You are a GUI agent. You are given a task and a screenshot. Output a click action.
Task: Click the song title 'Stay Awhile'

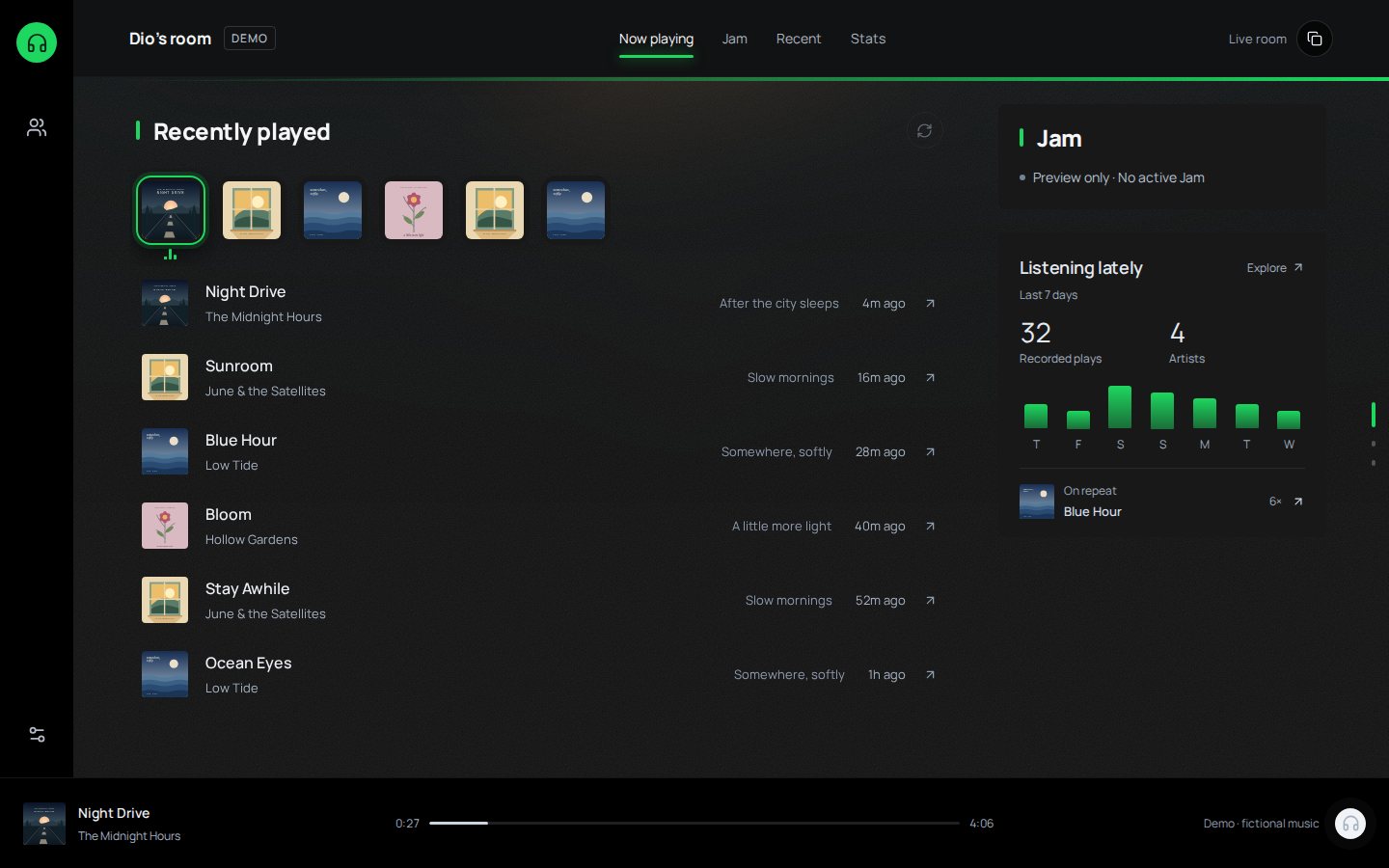tap(248, 588)
